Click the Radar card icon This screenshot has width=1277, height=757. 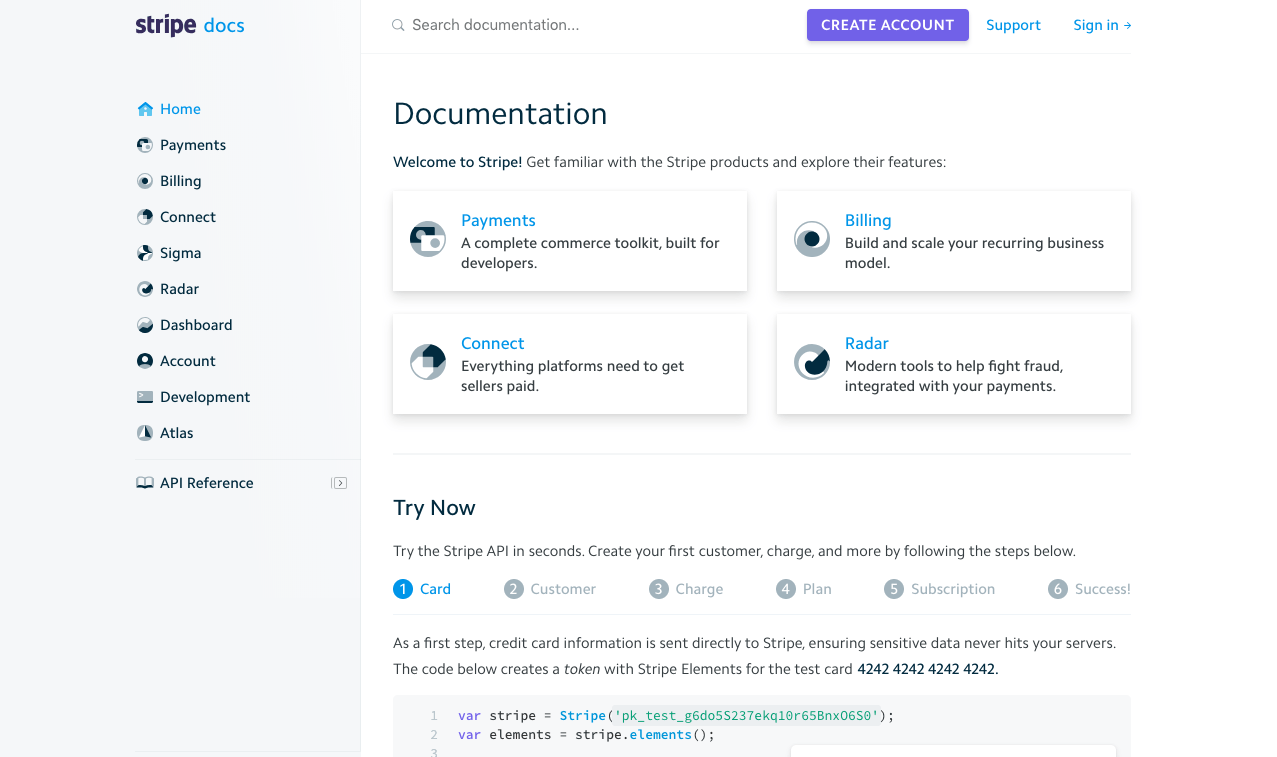pyautogui.click(x=812, y=362)
